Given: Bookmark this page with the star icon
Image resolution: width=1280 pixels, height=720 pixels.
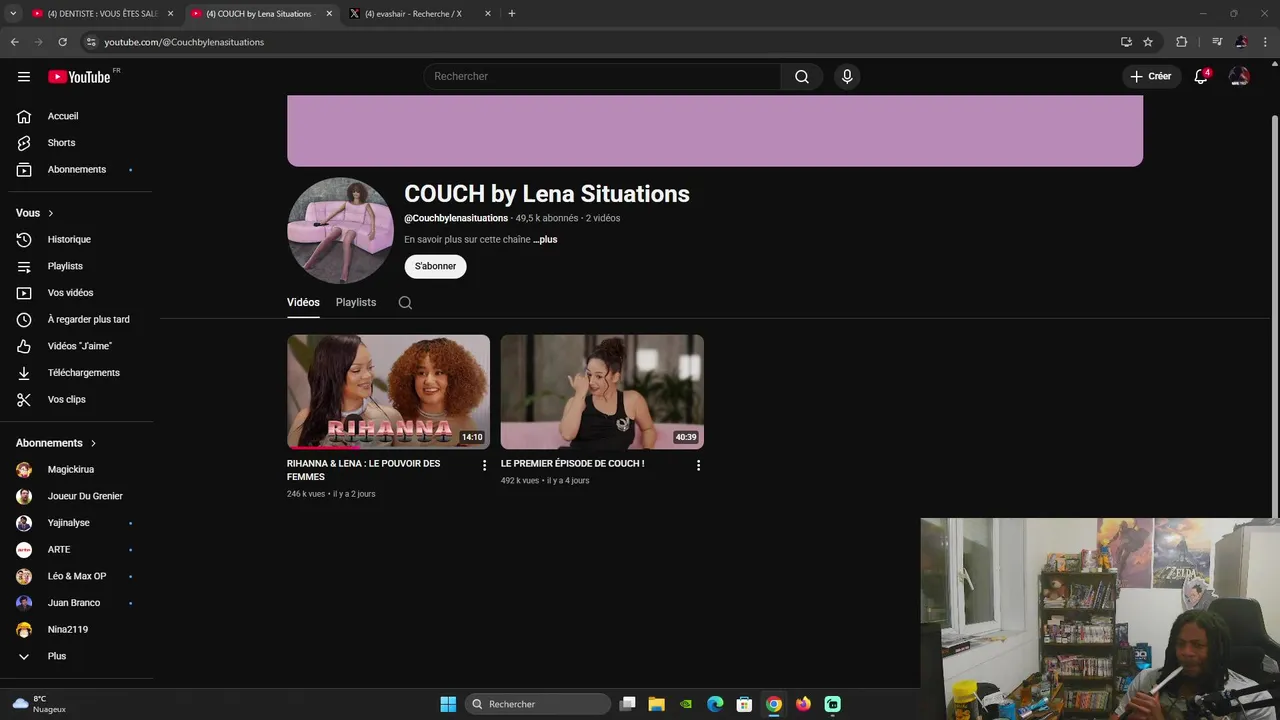Looking at the screenshot, I should [x=1148, y=42].
